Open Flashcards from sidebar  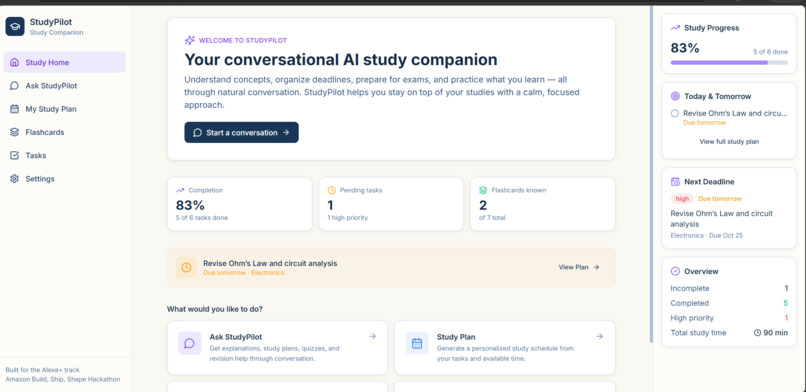click(64, 132)
